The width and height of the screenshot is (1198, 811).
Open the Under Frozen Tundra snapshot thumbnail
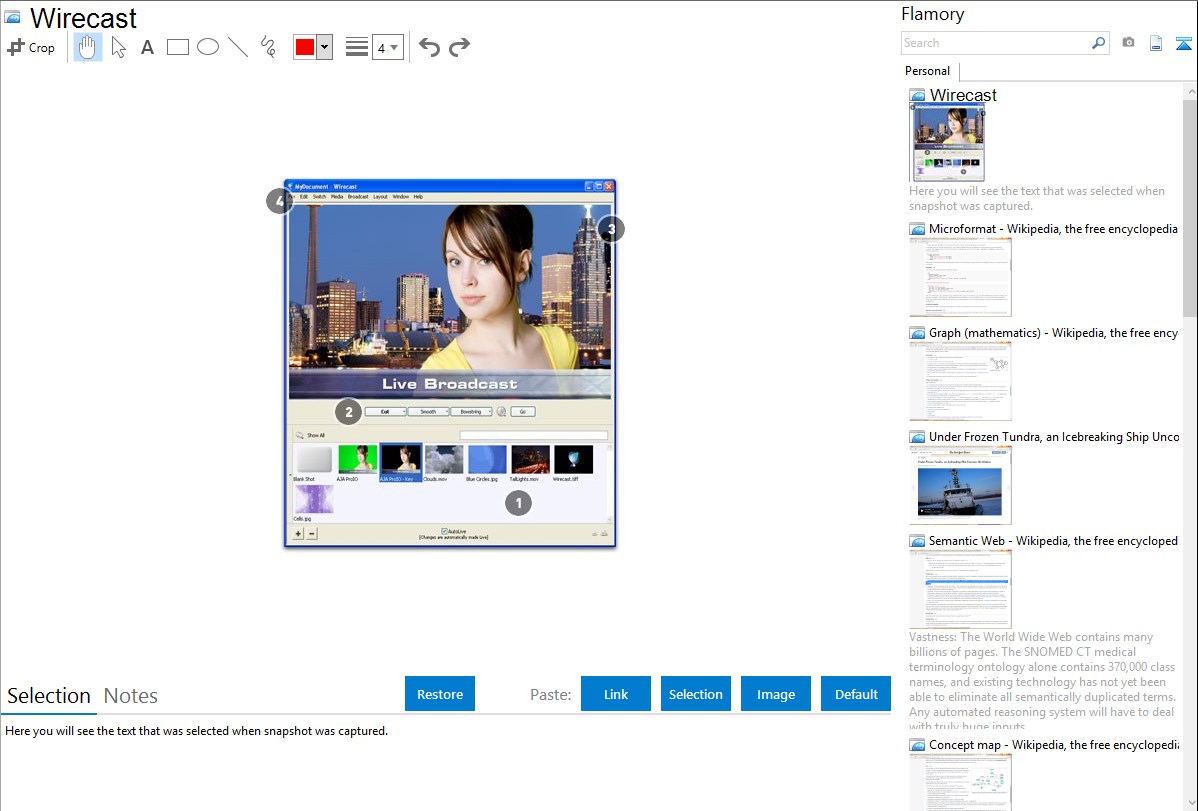[960, 485]
